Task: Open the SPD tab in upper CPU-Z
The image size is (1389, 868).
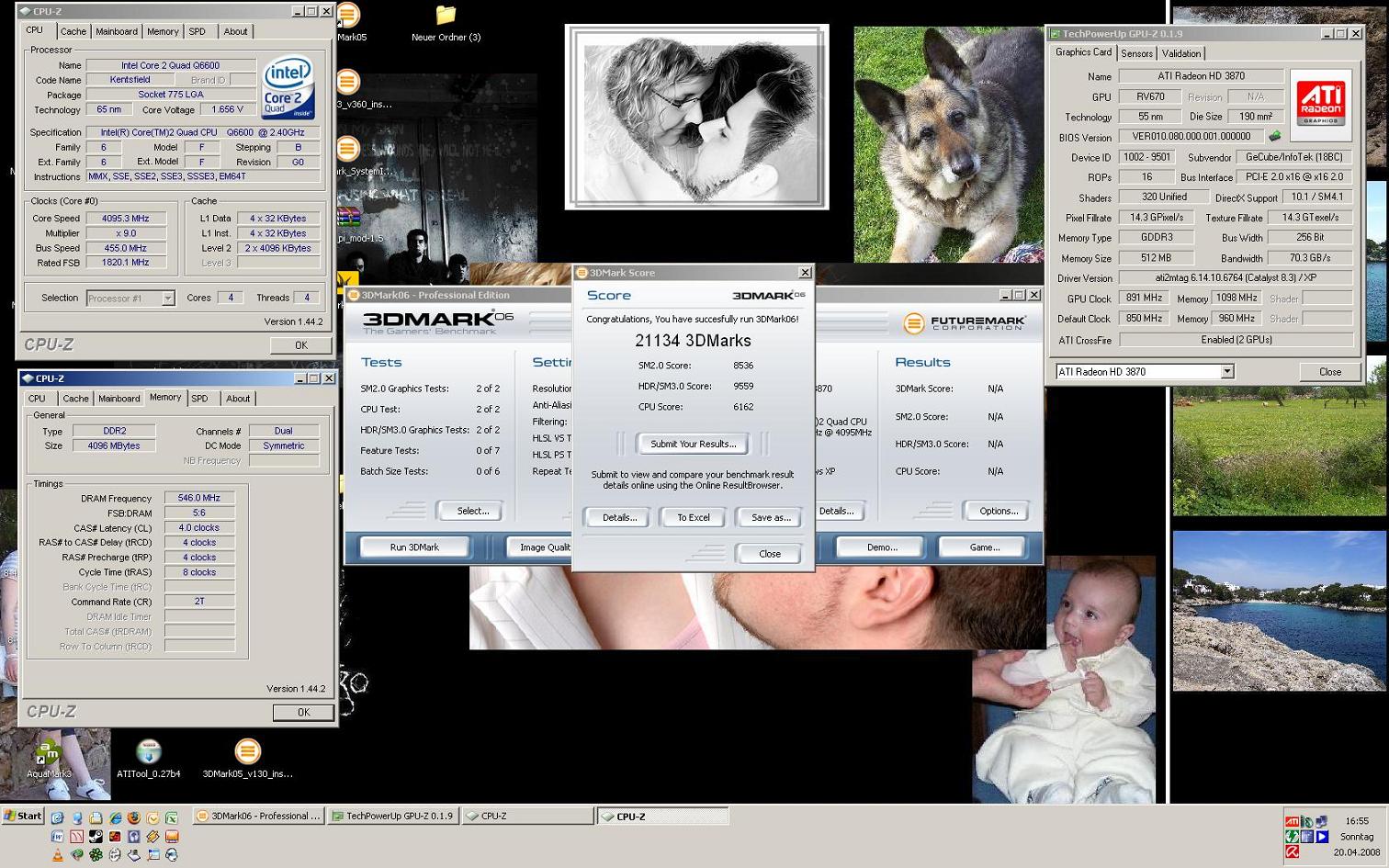Action: pos(198,31)
